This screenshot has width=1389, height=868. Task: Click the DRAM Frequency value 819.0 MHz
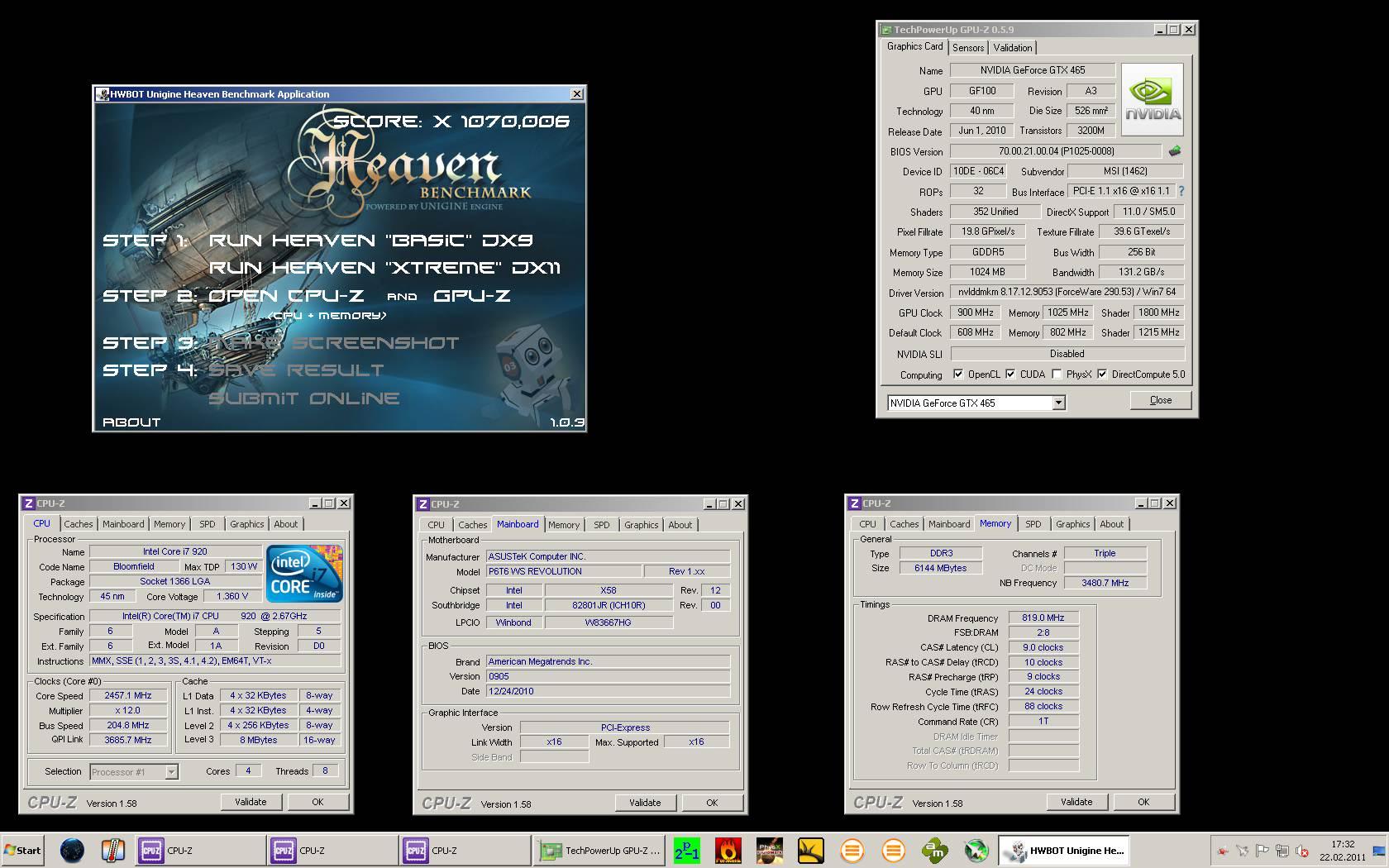click(1043, 618)
